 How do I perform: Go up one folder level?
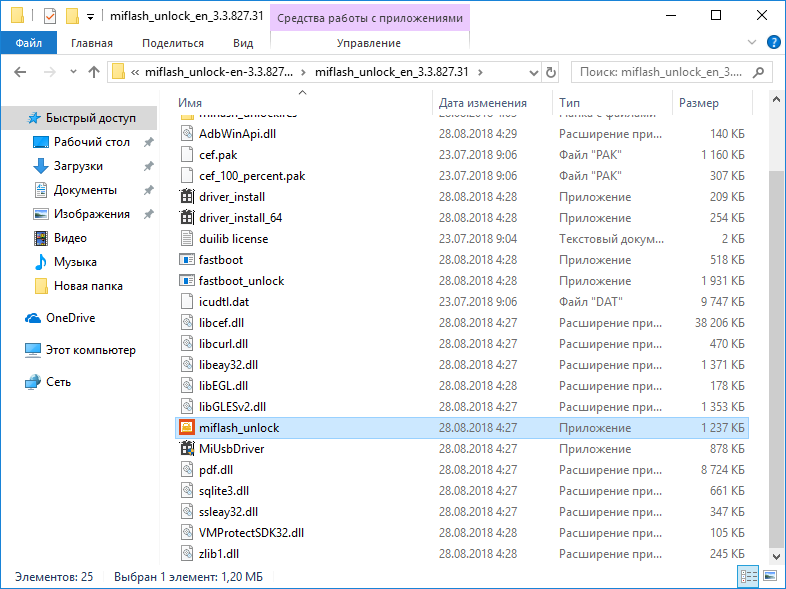click(94, 72)
